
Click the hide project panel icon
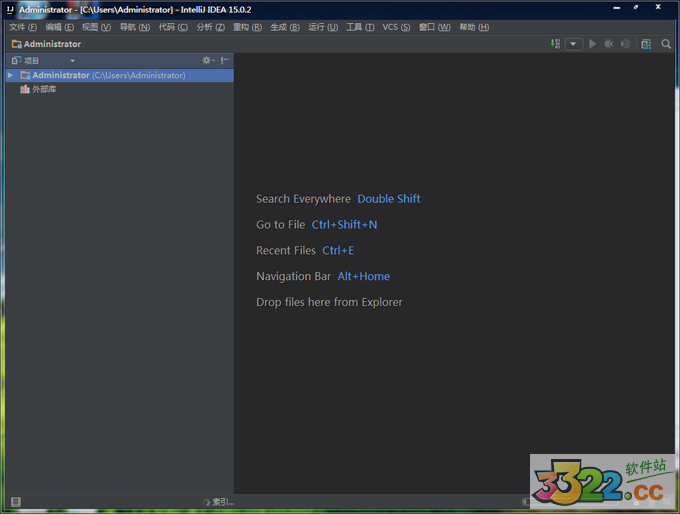[x=225, y=60]
